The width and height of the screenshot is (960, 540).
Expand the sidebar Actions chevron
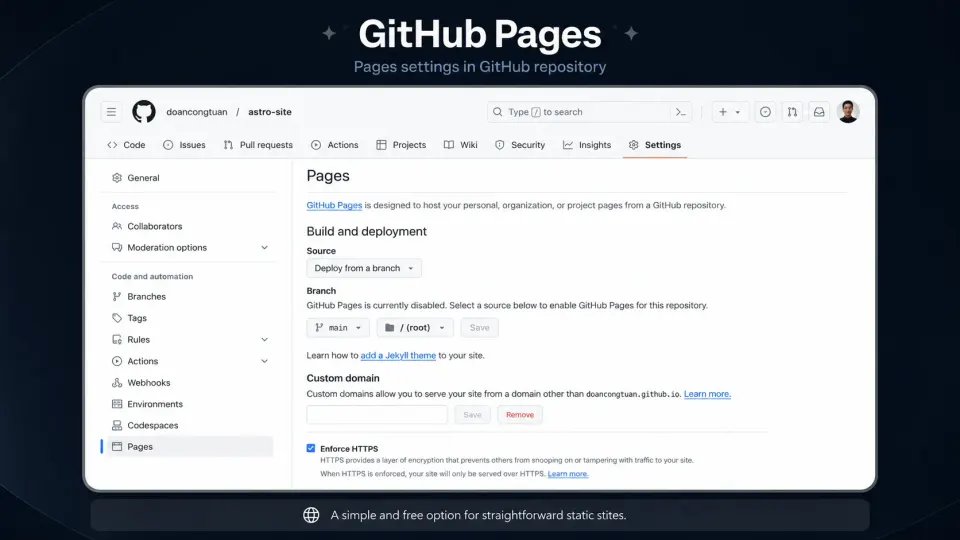click(x=264, y=361)
